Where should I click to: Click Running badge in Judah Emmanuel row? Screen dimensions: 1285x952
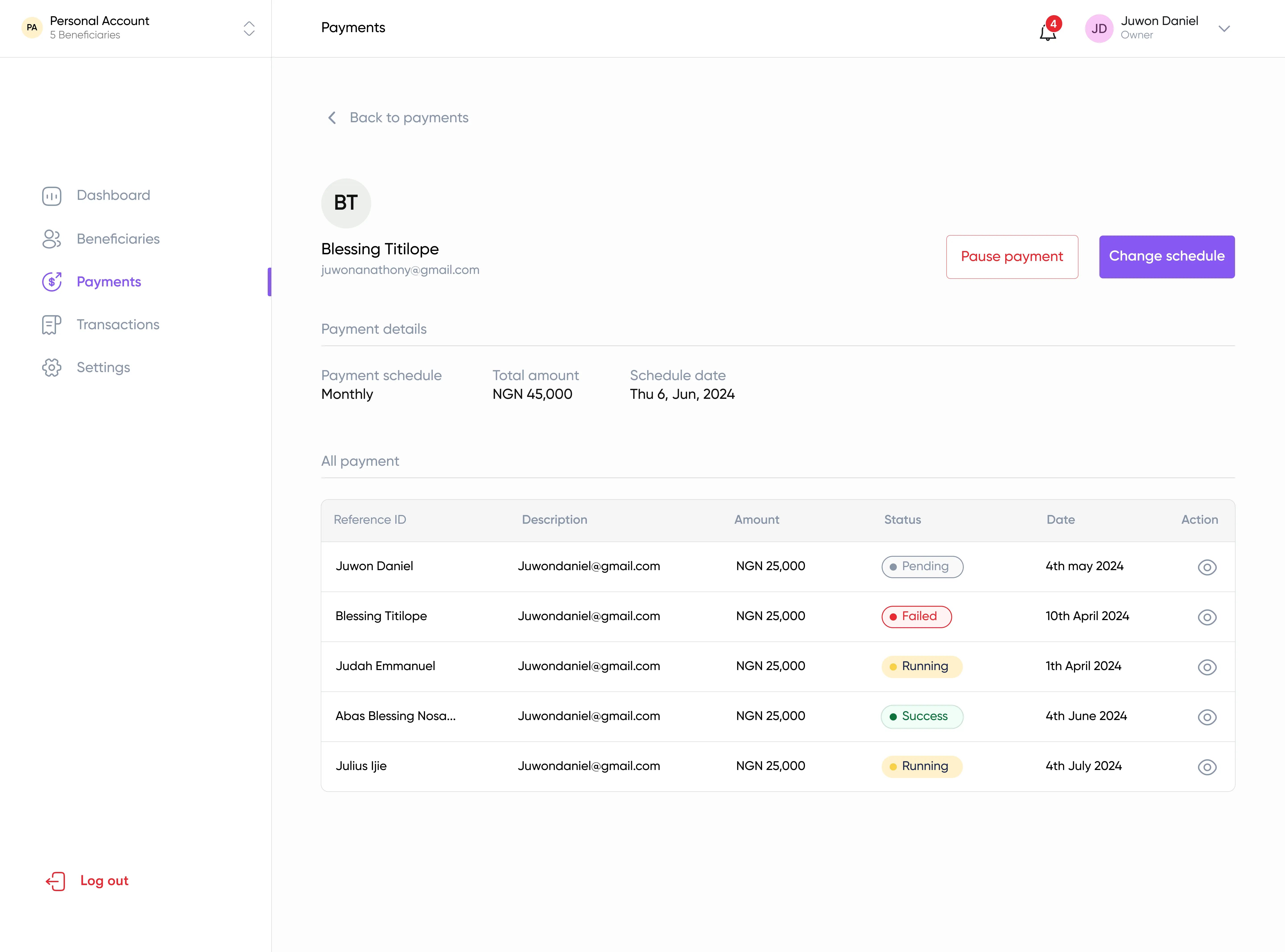tap(922, 667)
